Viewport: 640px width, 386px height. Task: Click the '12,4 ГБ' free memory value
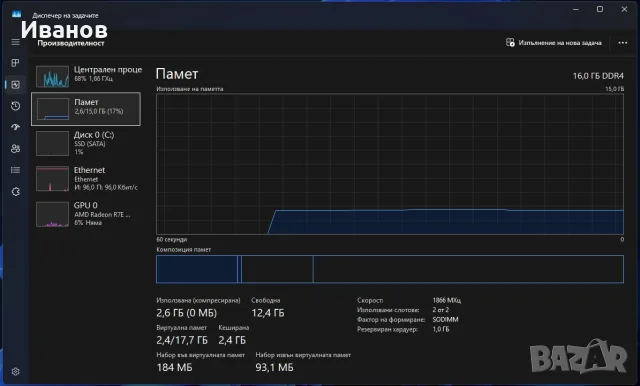[x=268, y=313]
